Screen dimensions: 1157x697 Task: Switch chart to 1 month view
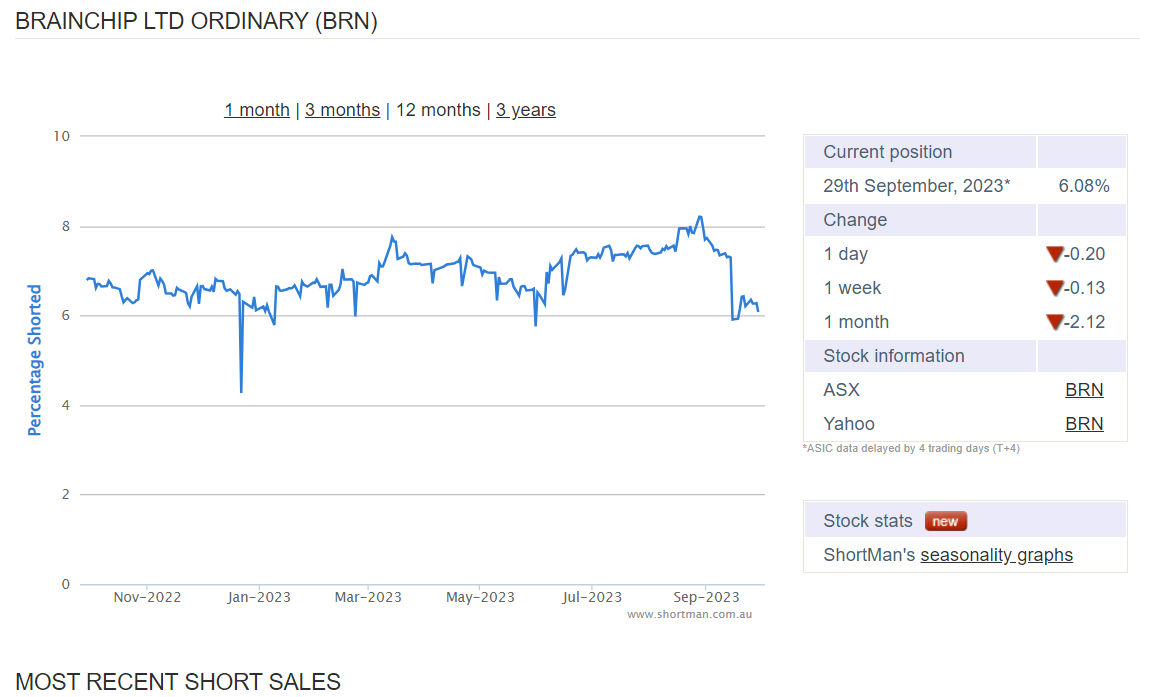pyautogui.click(x=256, y=110)
